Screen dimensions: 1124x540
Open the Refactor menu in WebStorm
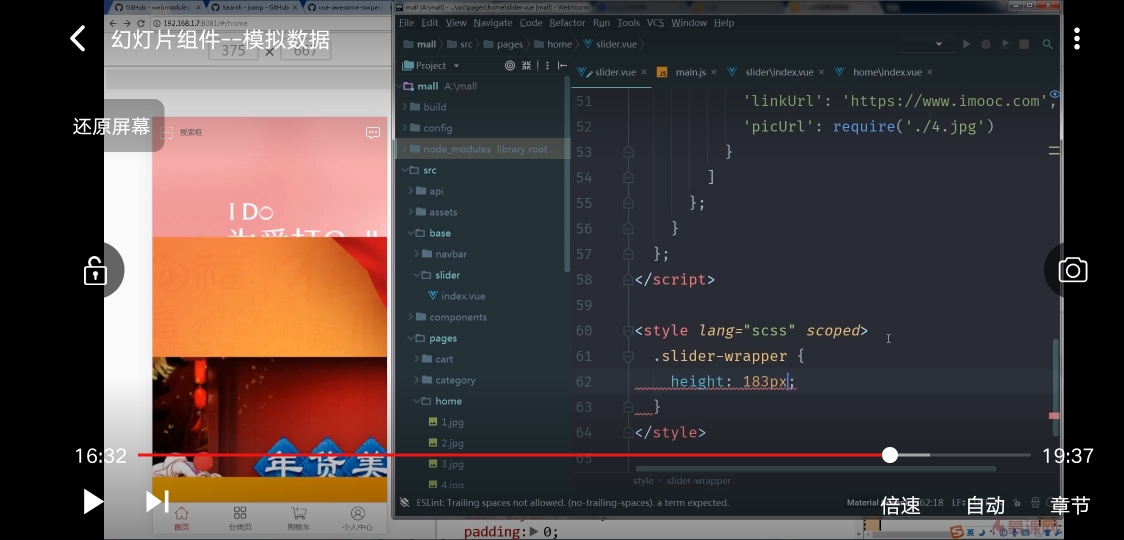(x=567, y=23)
